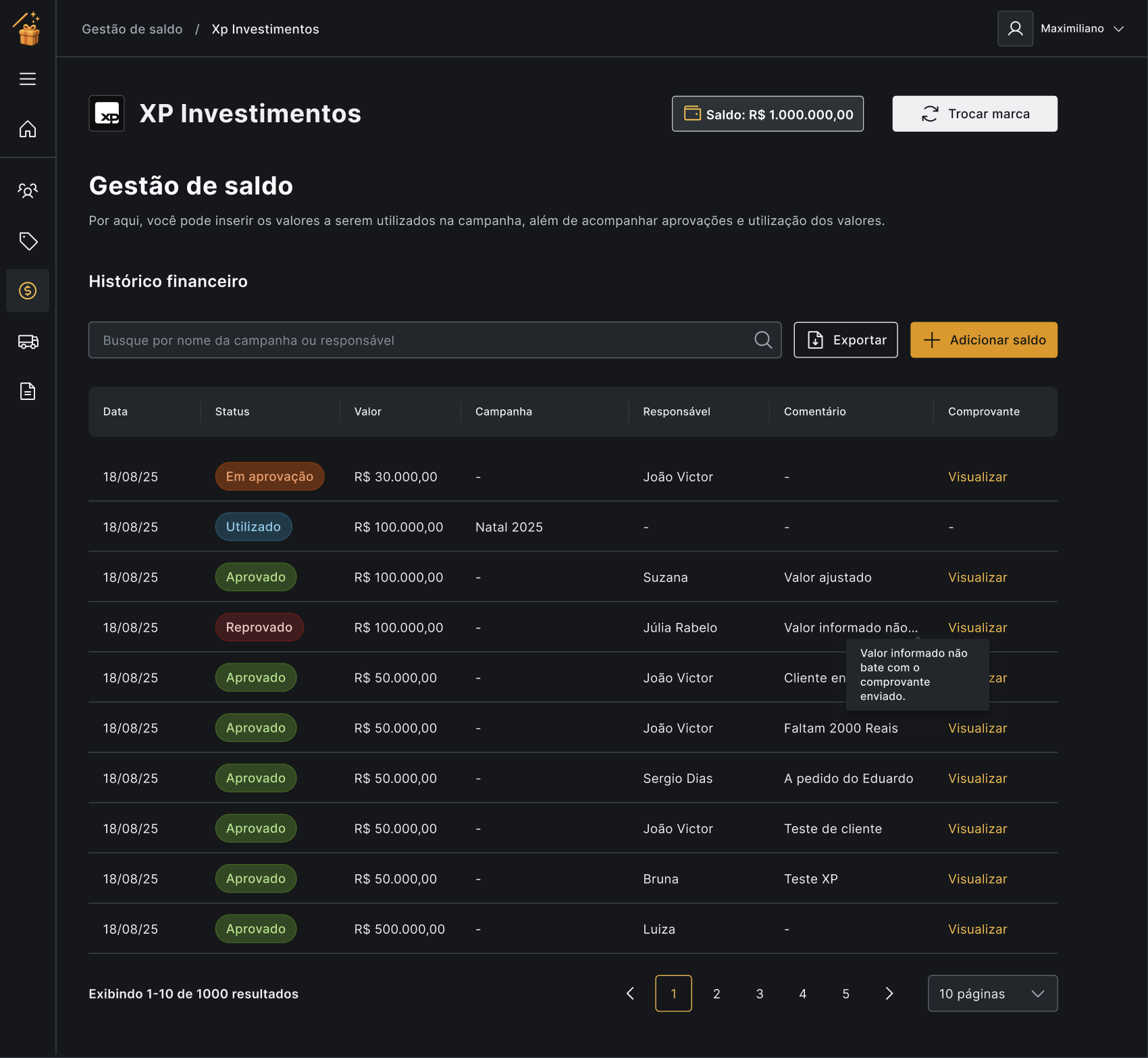1148x1058 pixels.
Task: Click the Comprovante column header
Action: point(984,411)
